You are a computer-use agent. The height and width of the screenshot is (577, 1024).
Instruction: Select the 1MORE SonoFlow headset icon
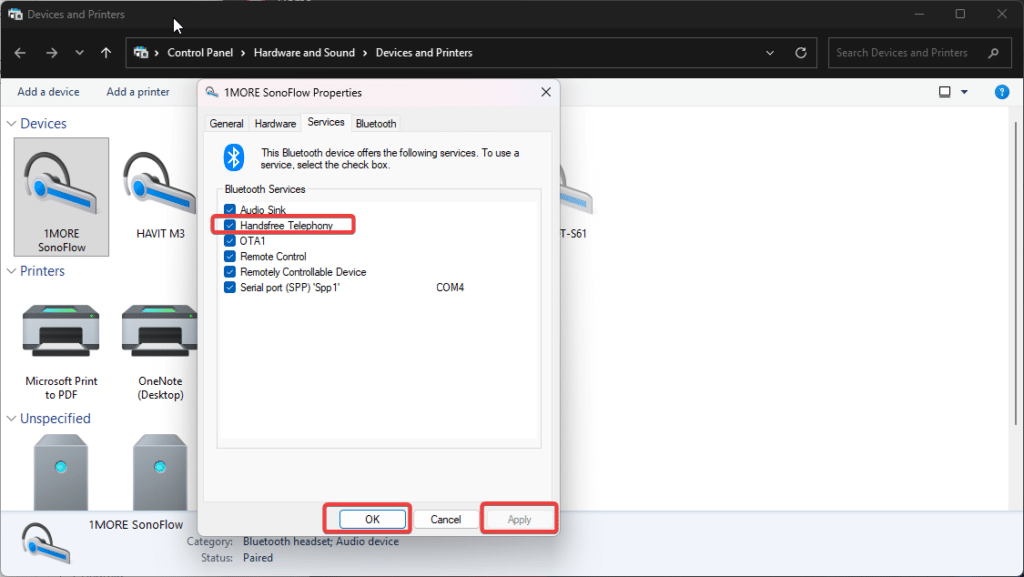61,196
